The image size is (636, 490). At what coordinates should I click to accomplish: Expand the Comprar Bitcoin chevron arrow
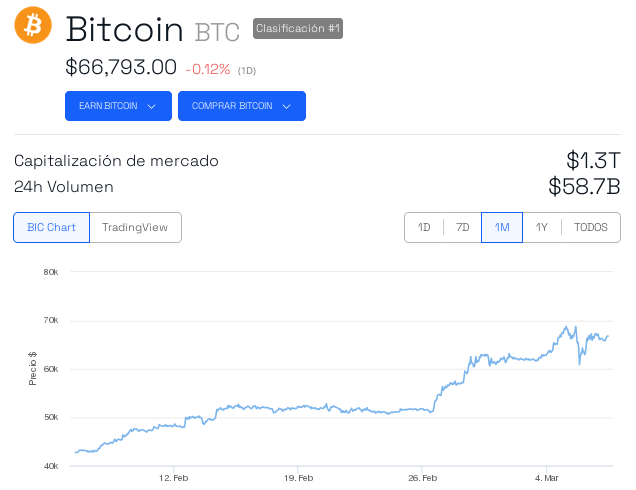286,106
